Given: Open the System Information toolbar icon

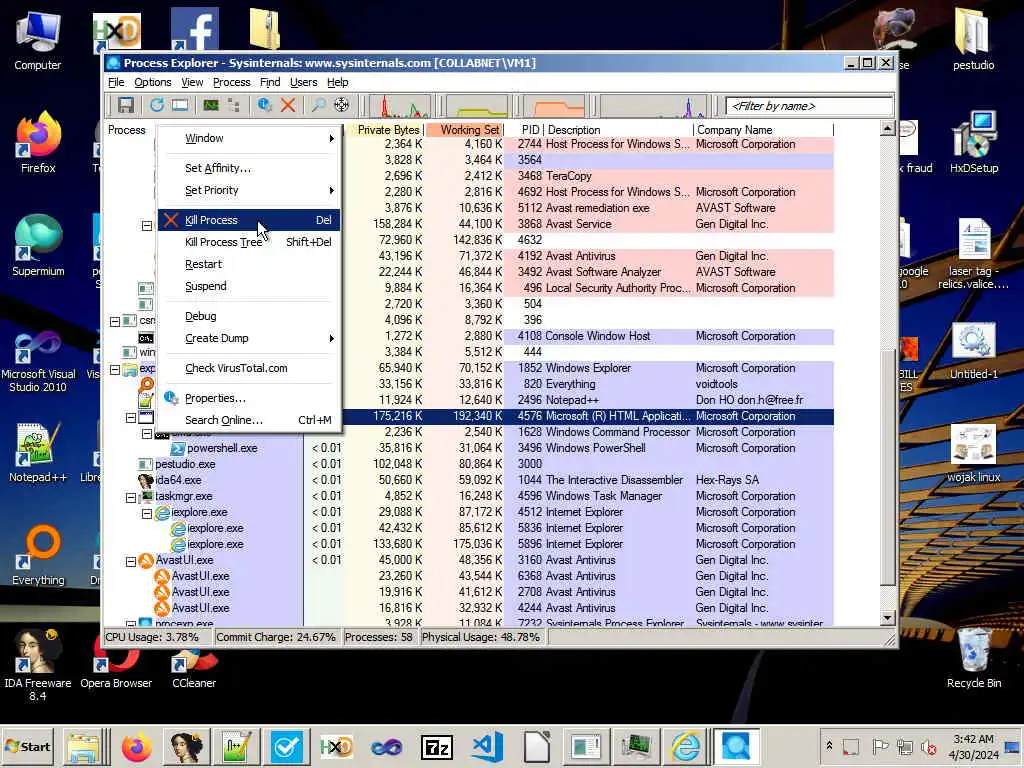Looking at the screenshot, I should click(x=210, y=105).
